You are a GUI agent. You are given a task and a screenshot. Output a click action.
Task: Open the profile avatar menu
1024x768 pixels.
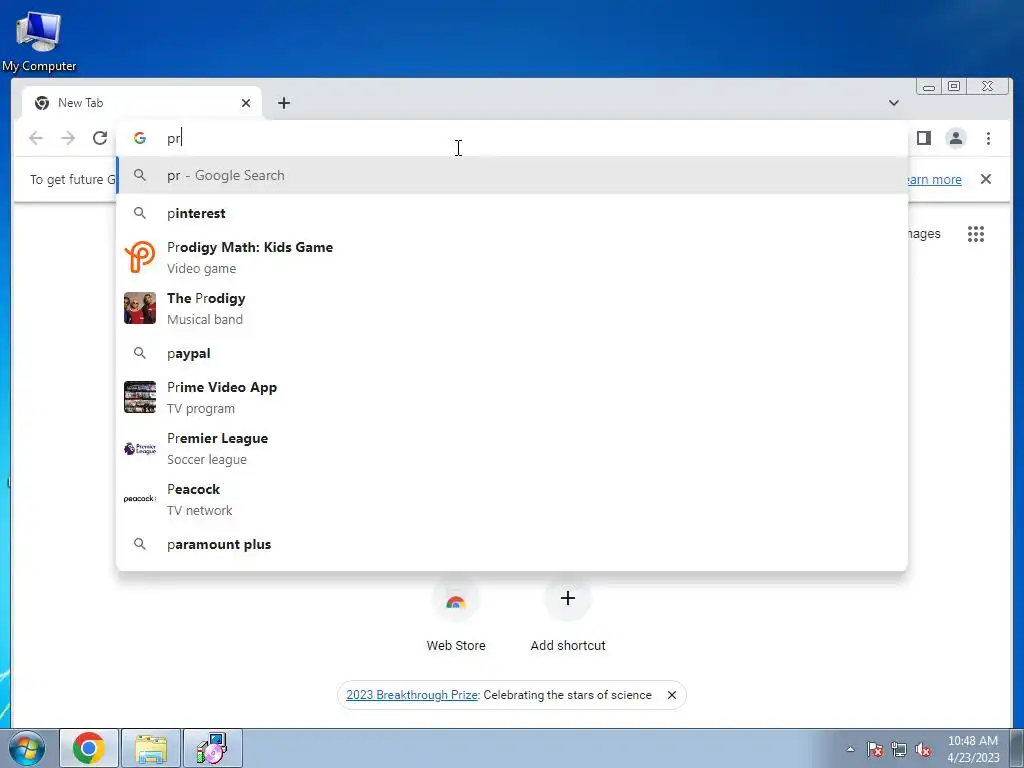[x=955, y=138]
